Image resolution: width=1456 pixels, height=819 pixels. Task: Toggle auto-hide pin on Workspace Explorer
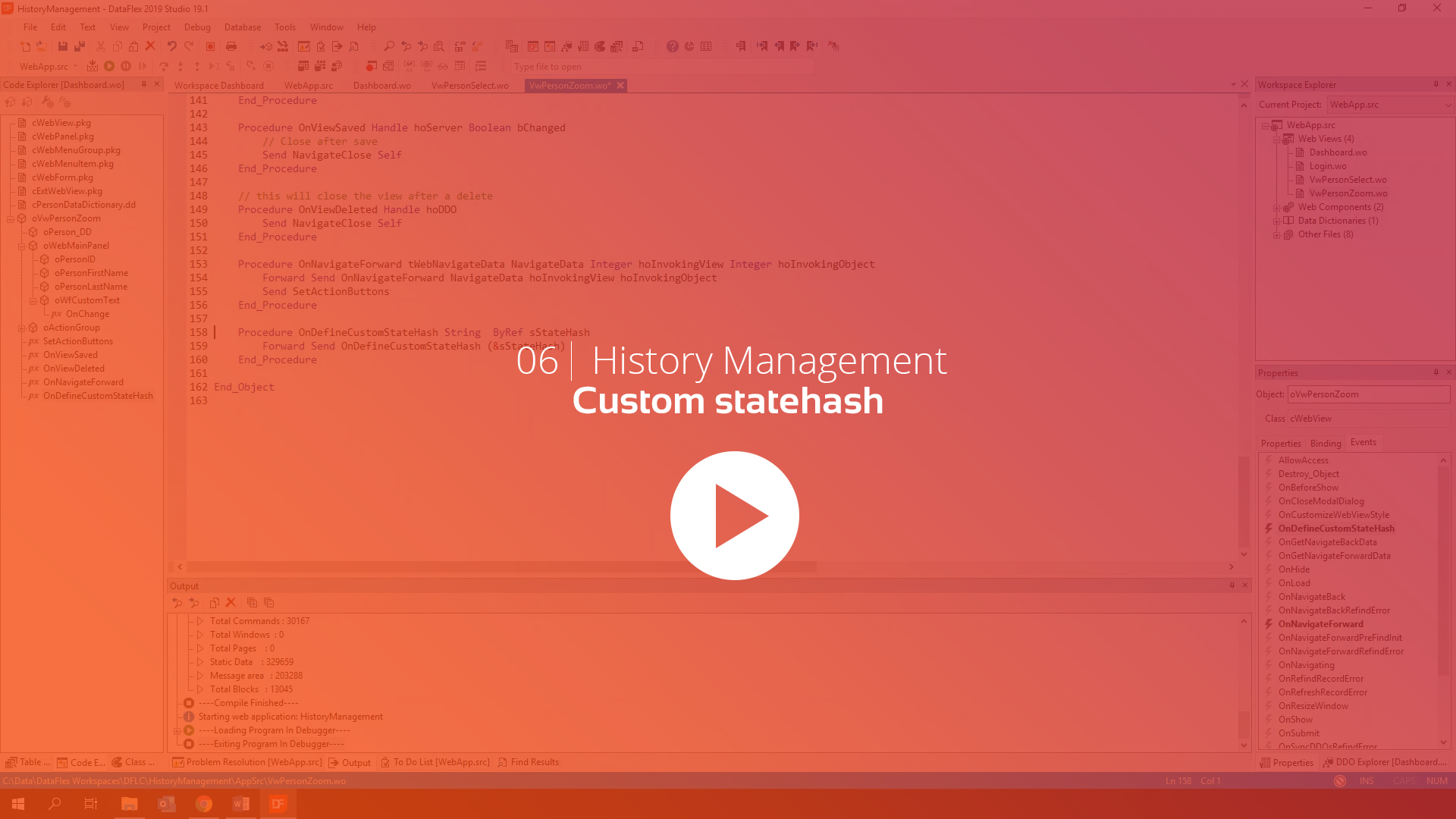(1436, 84)
